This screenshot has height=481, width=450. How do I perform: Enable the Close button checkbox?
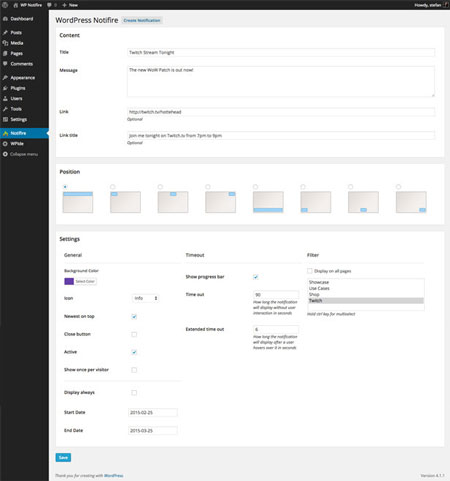click(x=134, y=334)
